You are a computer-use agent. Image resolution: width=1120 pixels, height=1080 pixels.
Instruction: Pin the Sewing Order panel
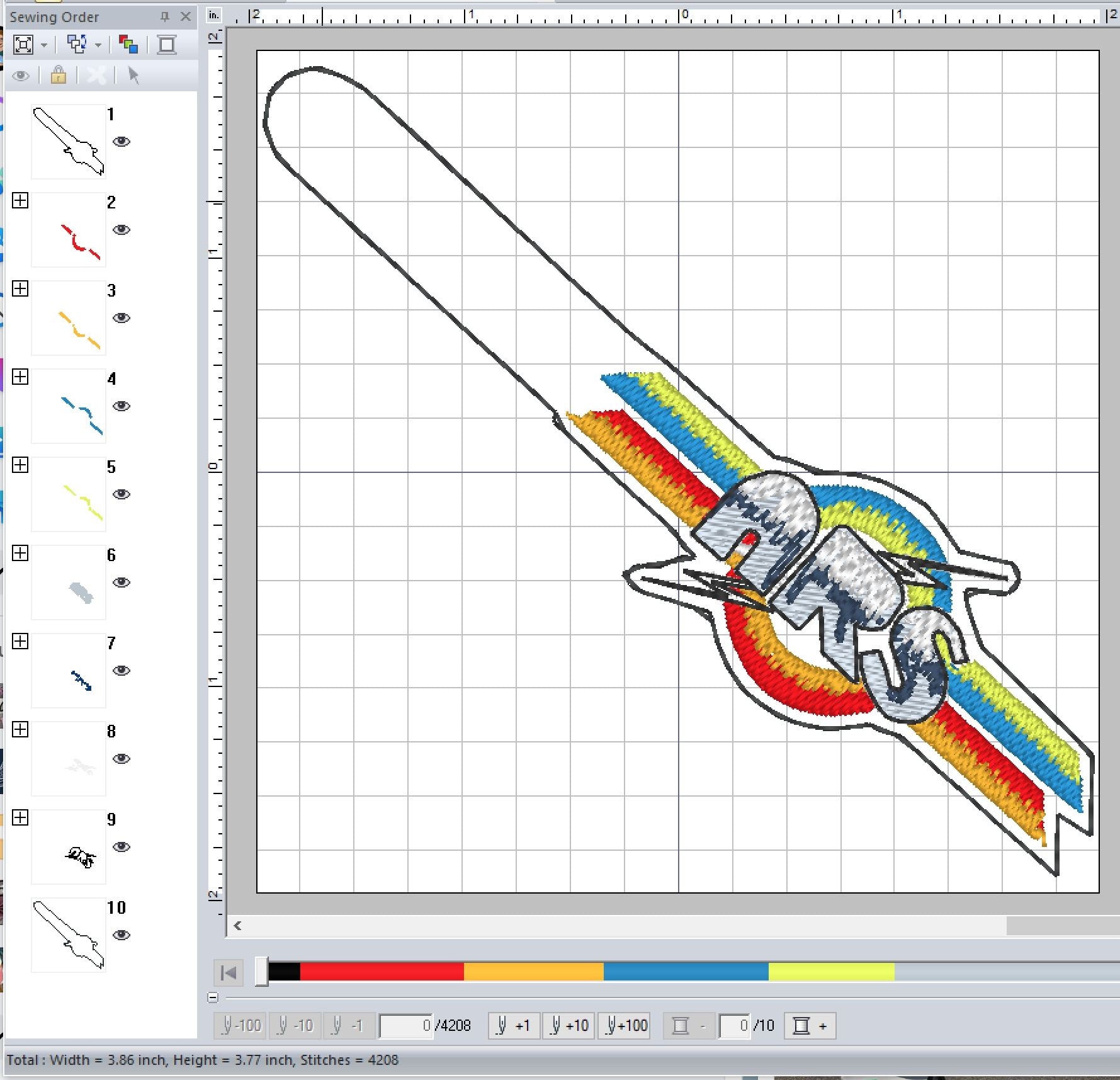click(165, 17)
